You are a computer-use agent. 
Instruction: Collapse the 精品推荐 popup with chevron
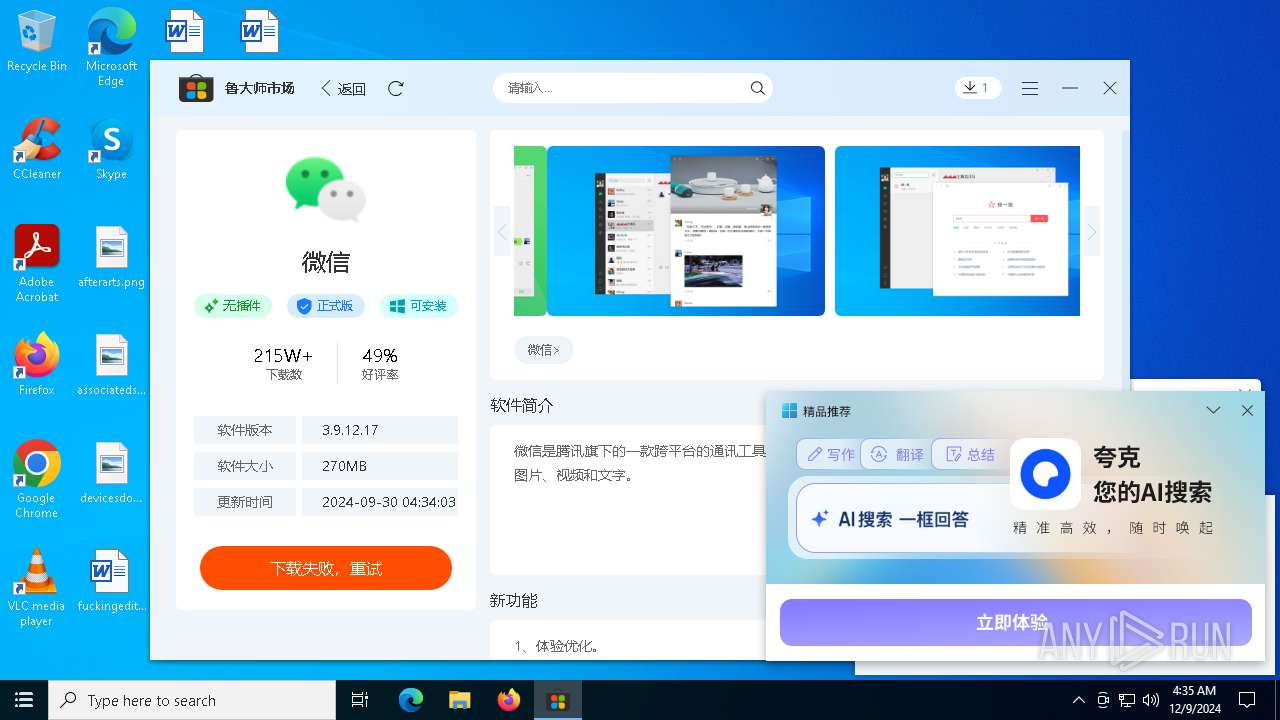pyautogui.click(x=1213, y=411)
